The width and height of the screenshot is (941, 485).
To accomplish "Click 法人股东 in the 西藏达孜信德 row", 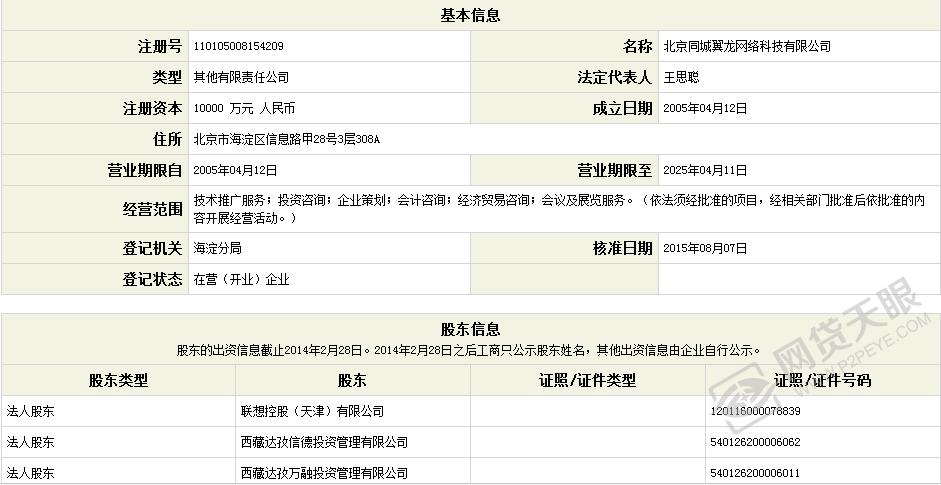I will click(x=31, y=442).
